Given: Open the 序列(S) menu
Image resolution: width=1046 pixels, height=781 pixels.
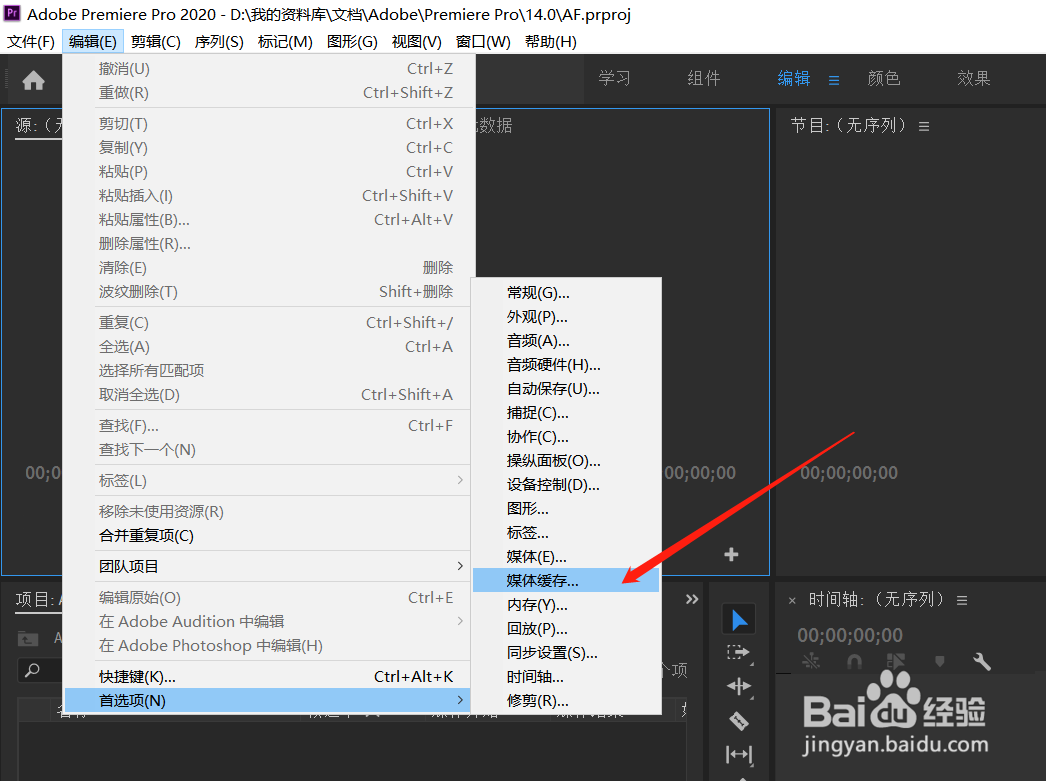Looking at the screenshot, I should (x=219, y=41).
